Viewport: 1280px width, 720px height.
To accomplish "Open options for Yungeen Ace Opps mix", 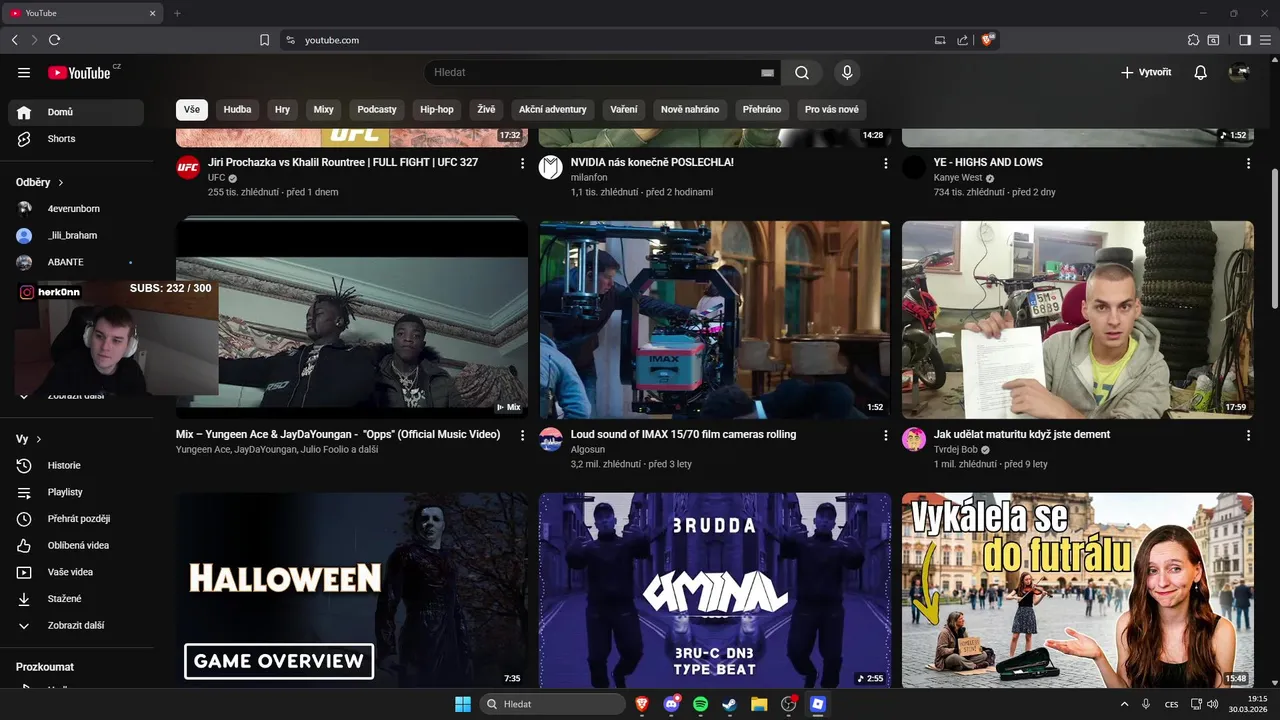I will pos(522,435).
